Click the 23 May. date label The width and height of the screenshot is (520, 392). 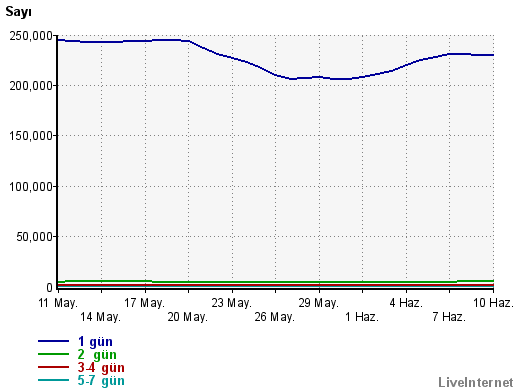[x=232, y=303]
